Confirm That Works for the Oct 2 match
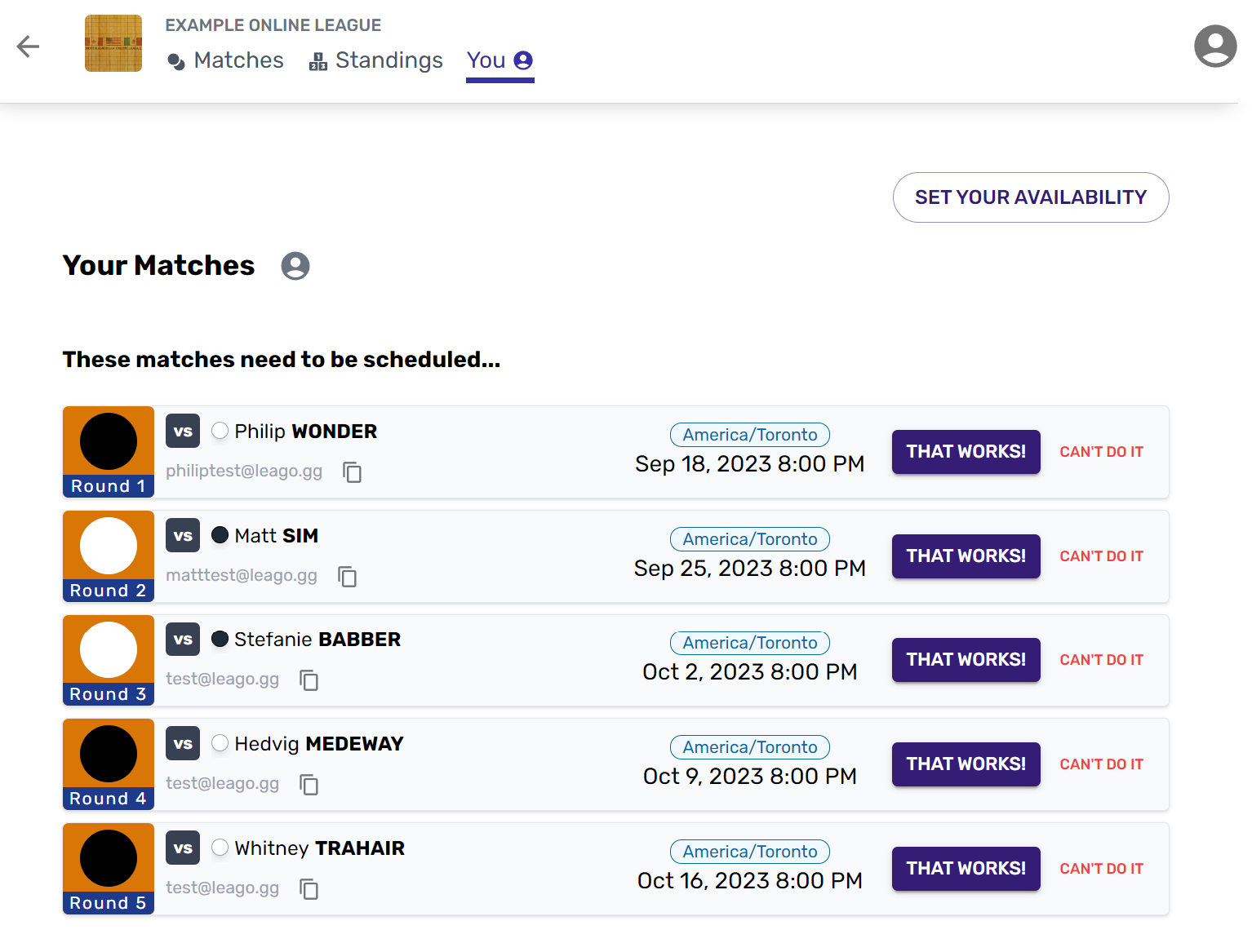This screenshot has width=1252, height=952. coord(966,660)
